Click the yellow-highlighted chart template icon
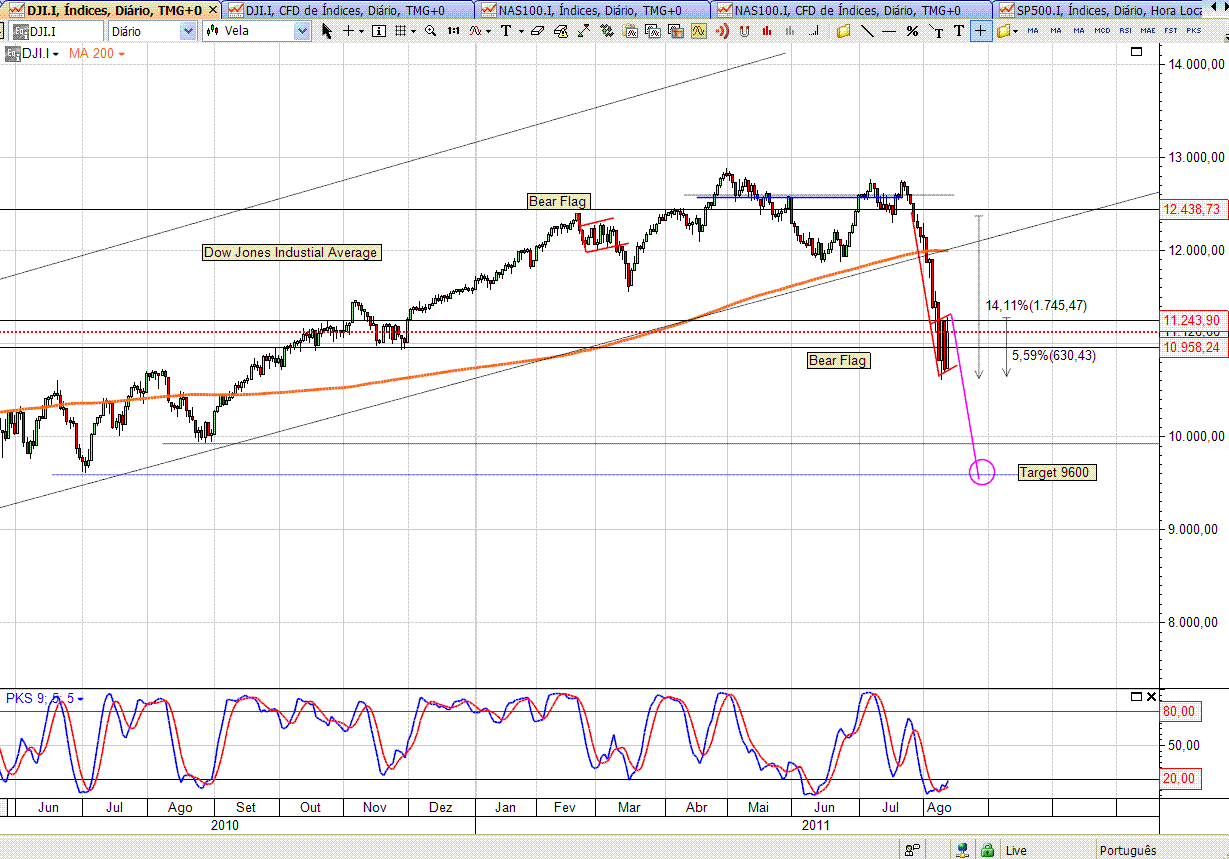 point(698,31)
